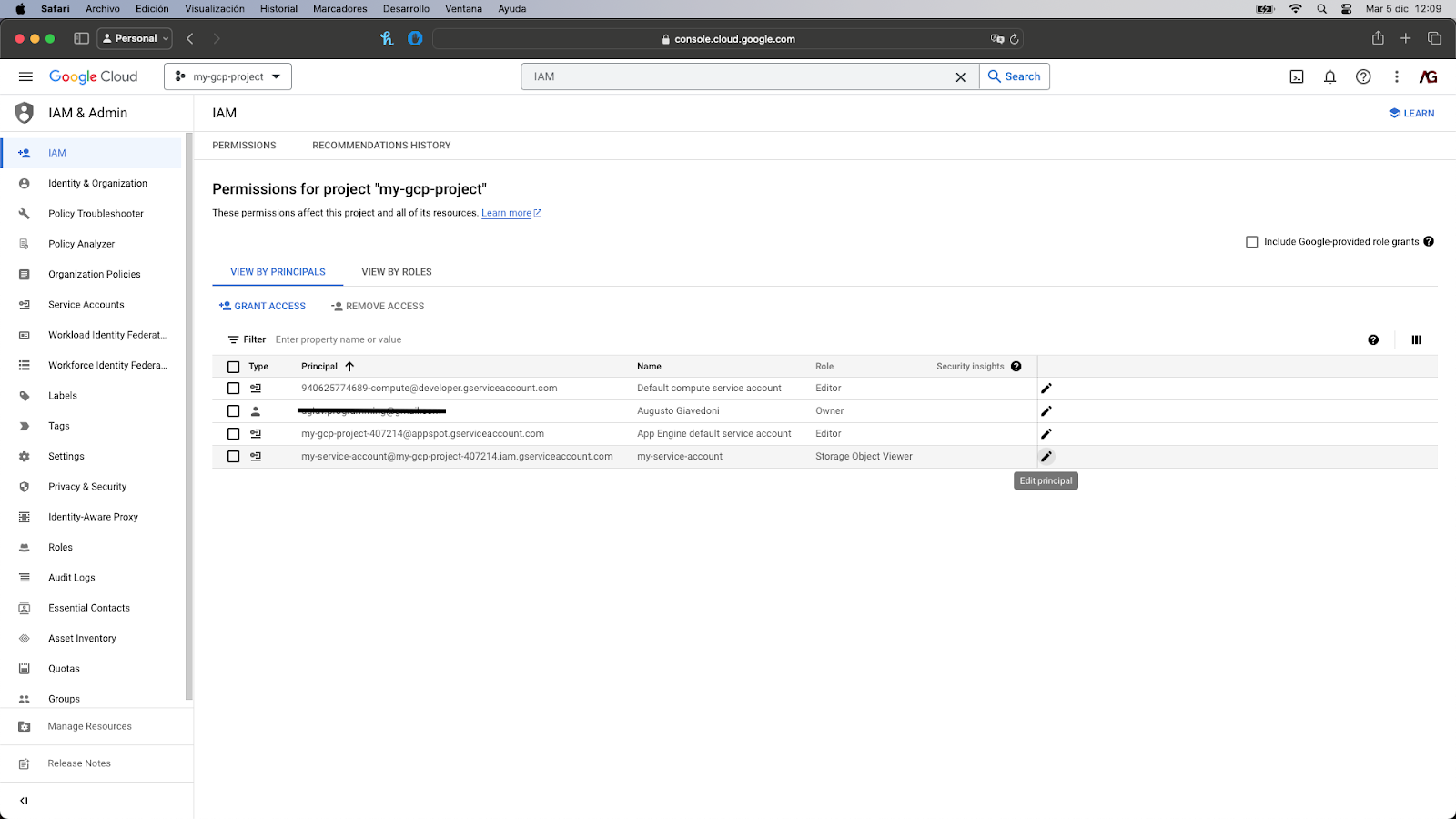Open Cloud Shell terminal icon
Viewport: 1456px width, 819px height.
(x=1297, y=77)
